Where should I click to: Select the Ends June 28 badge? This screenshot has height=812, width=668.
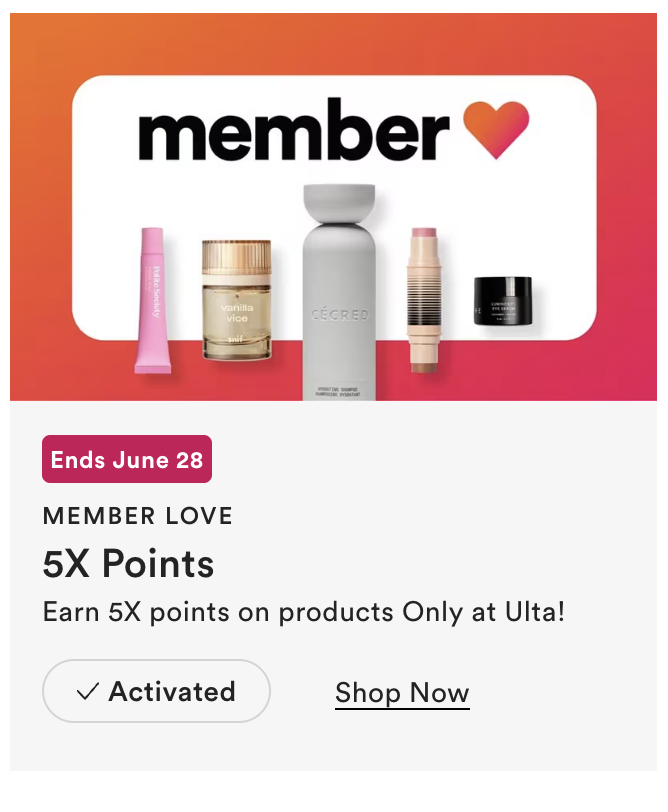pos(127,459)
